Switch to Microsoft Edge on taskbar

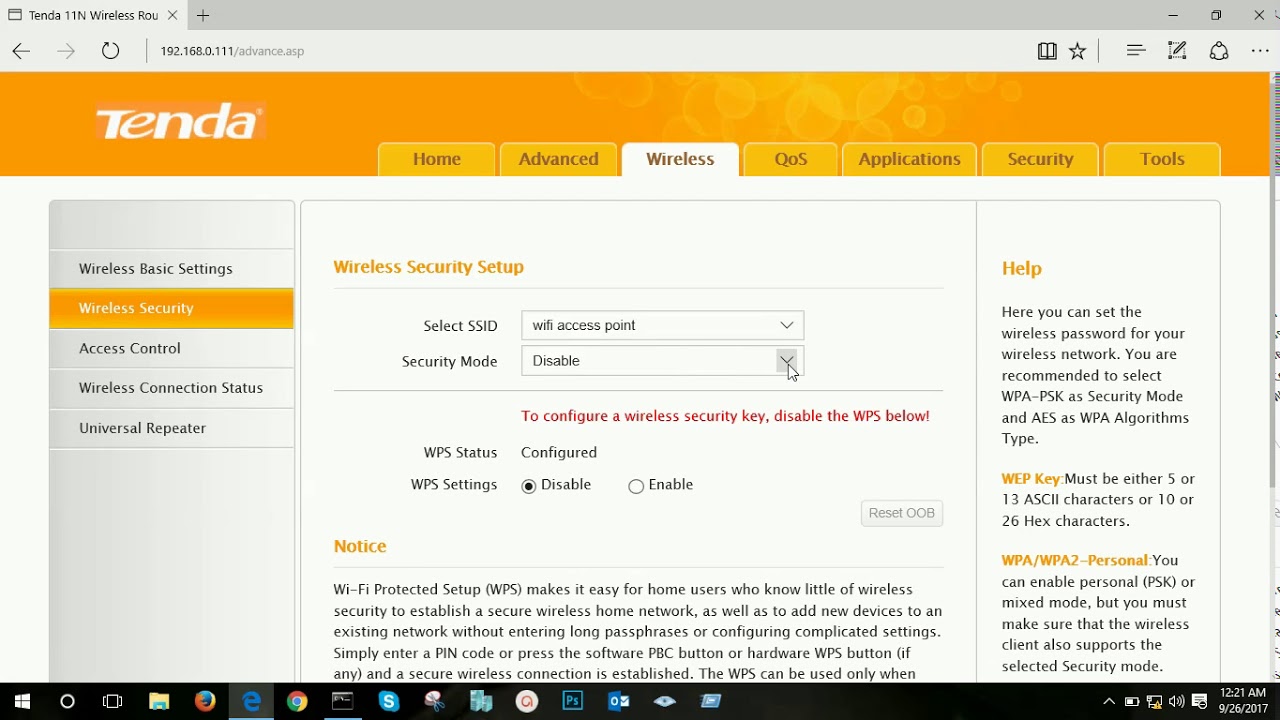(251, 701)
